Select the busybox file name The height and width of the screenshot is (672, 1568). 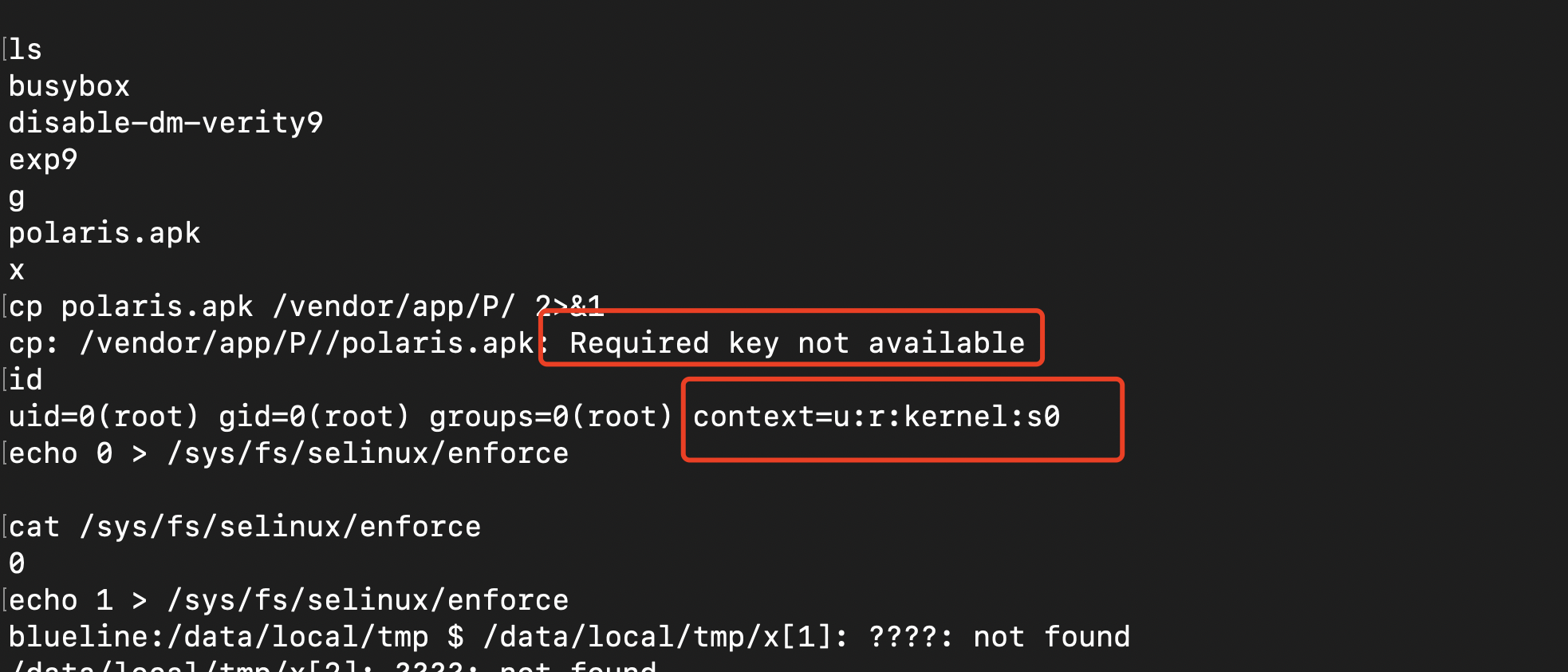point(69,86)
